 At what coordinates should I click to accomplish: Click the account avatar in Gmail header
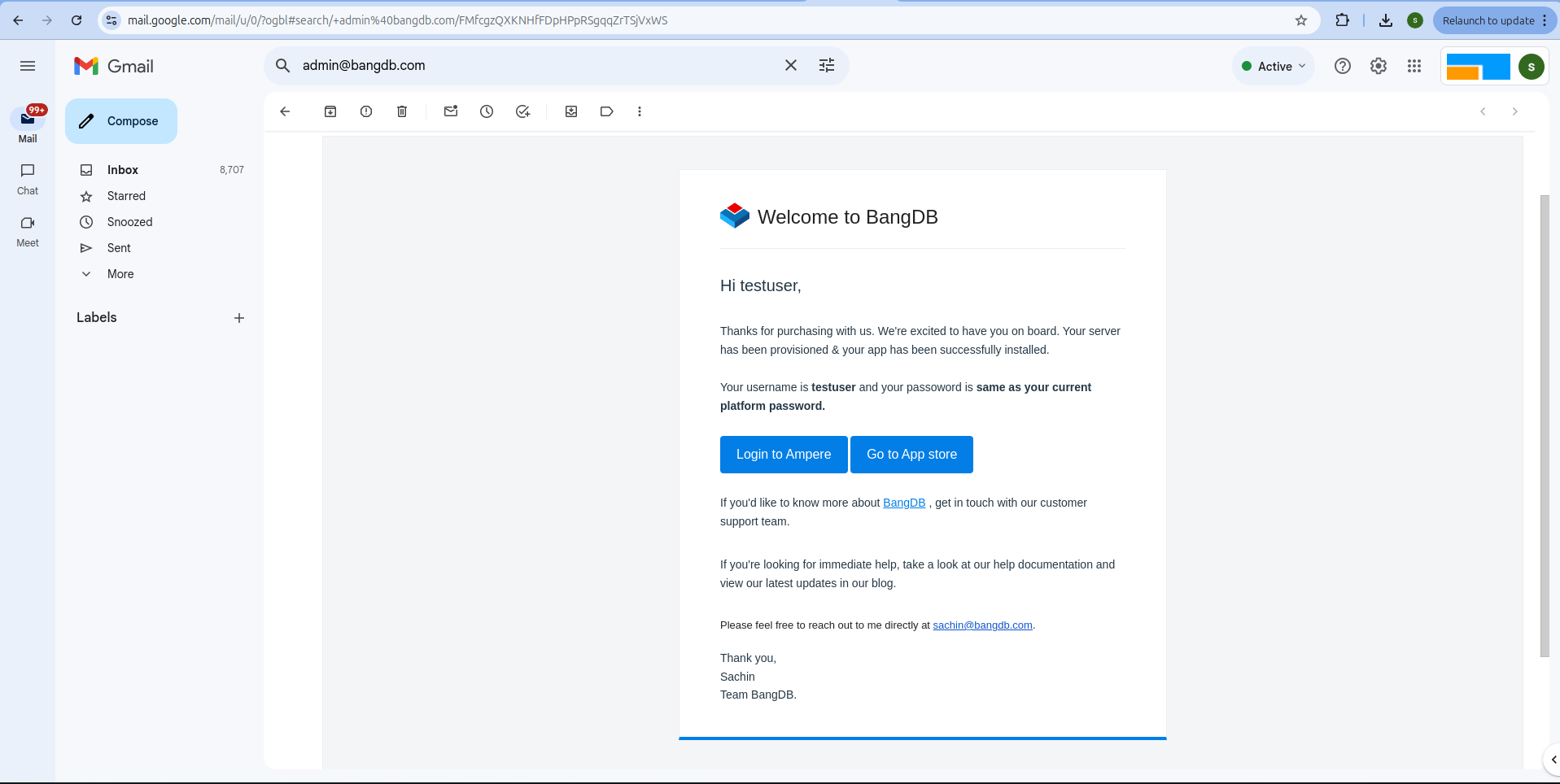coord(1532,67)
